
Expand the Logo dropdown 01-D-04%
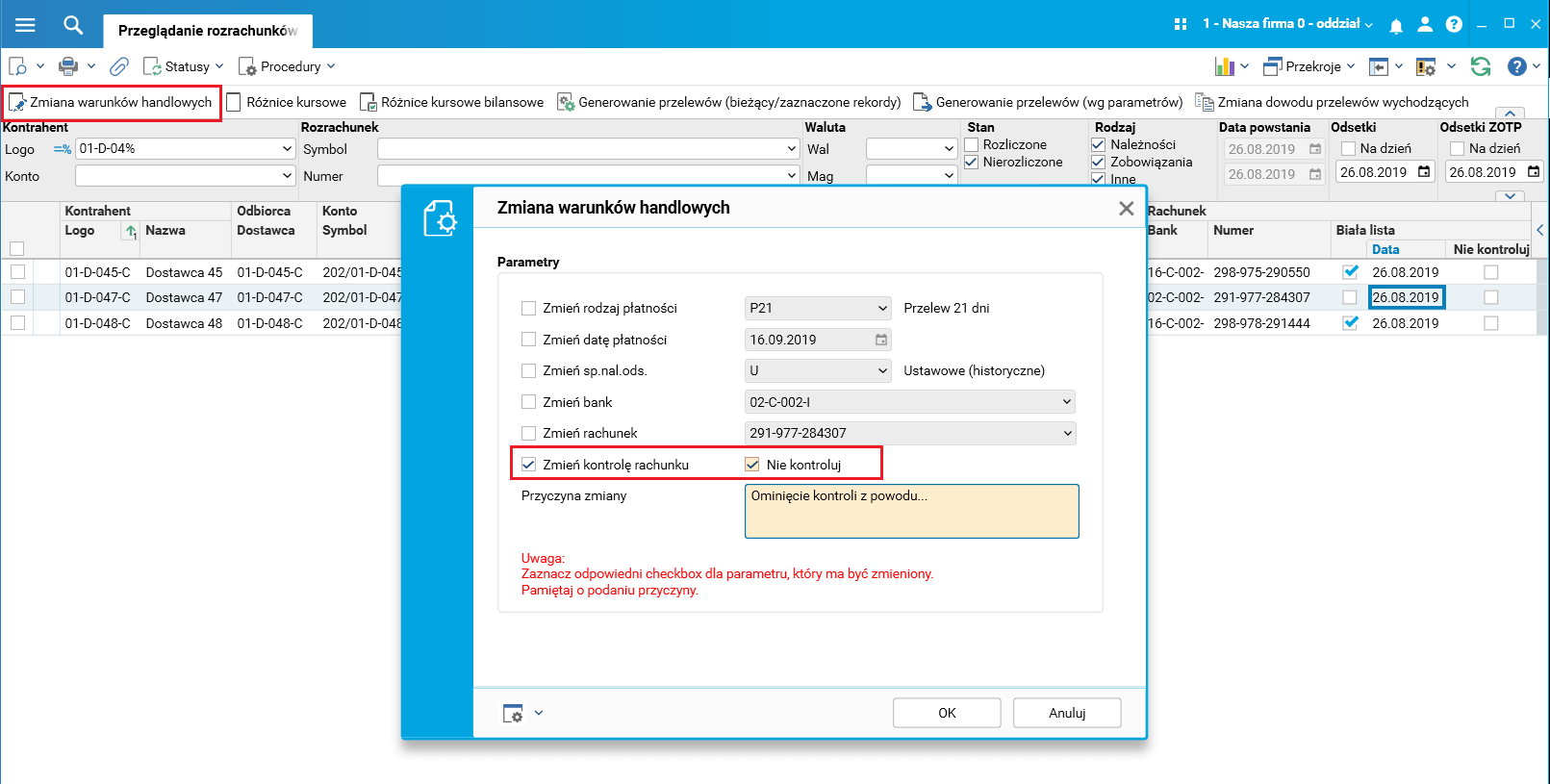coord(287,149)
